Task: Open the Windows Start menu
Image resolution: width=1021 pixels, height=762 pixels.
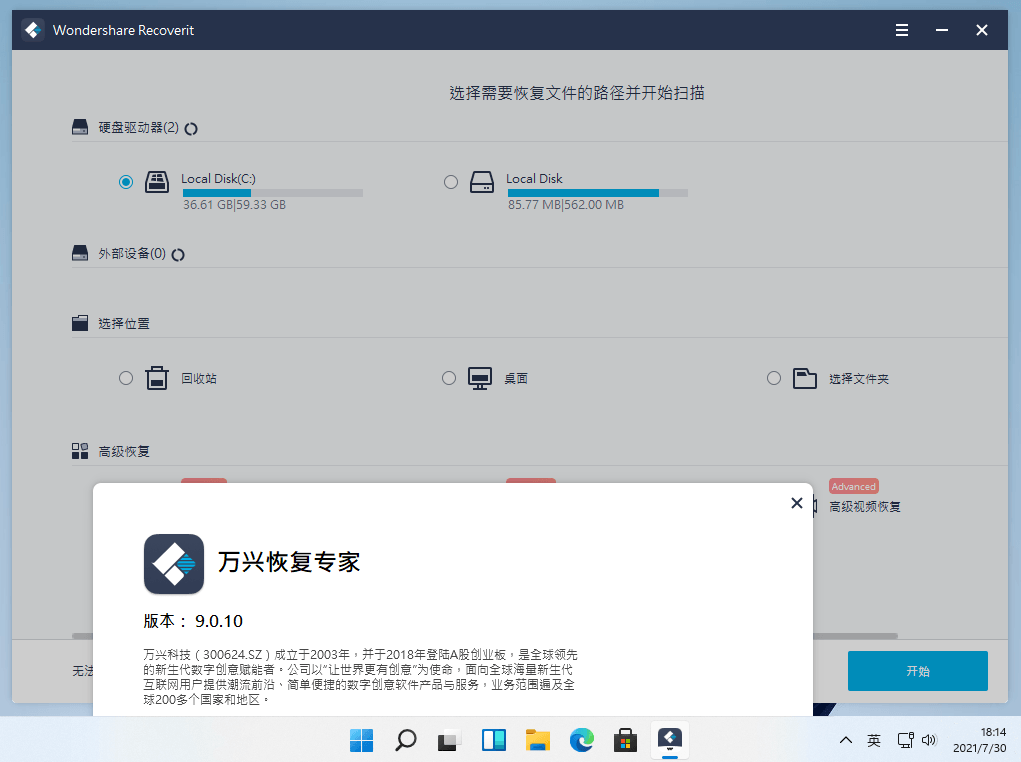Action: 361,741
